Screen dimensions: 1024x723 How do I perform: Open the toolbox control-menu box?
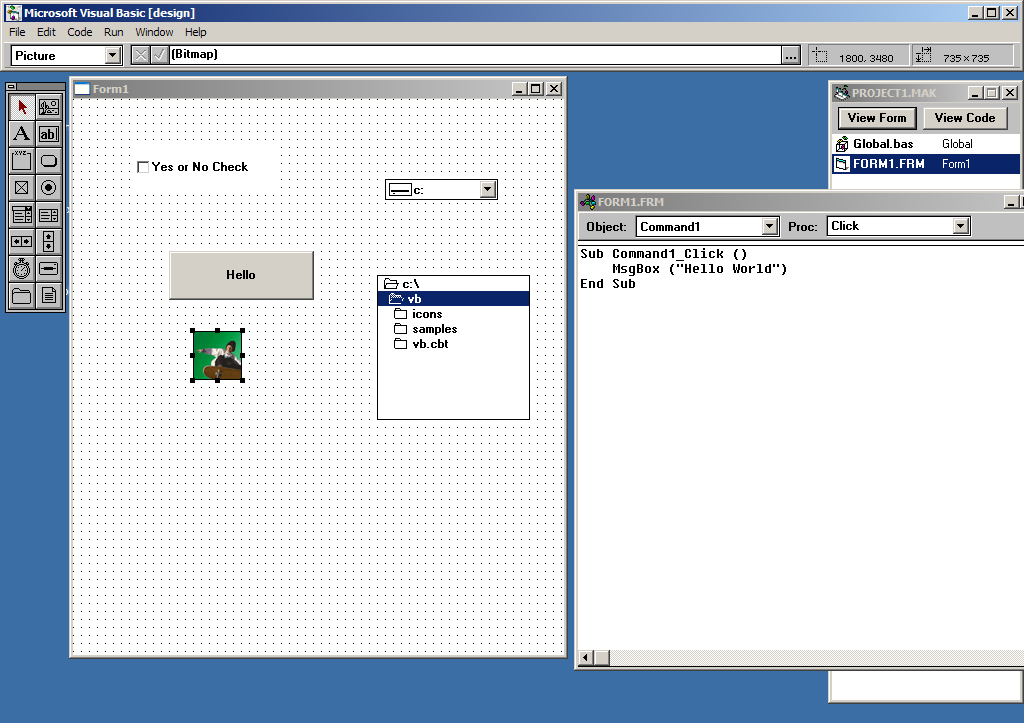click(12, 86)
